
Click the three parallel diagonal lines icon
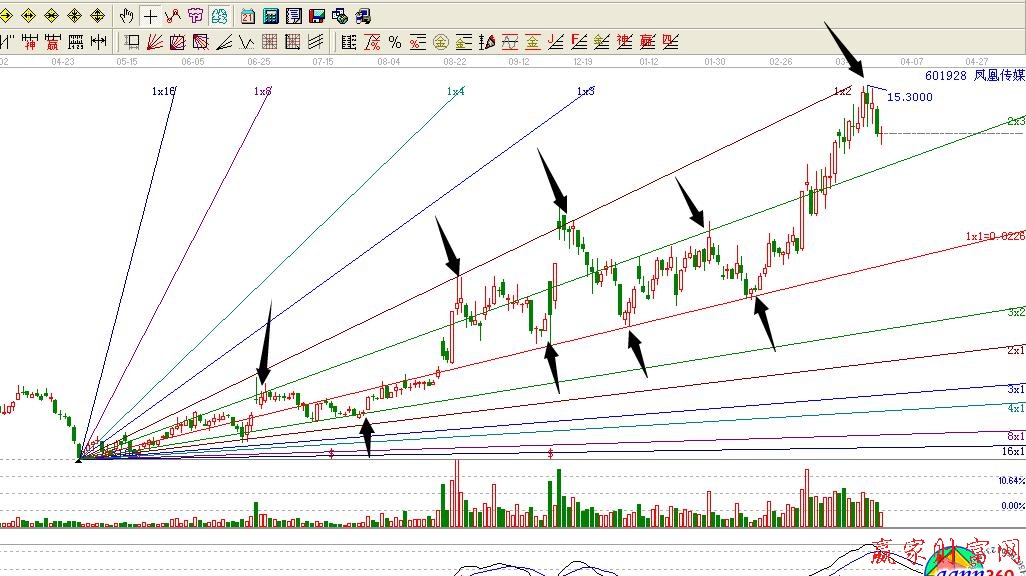pyautogui.click(x=316, y=42)
